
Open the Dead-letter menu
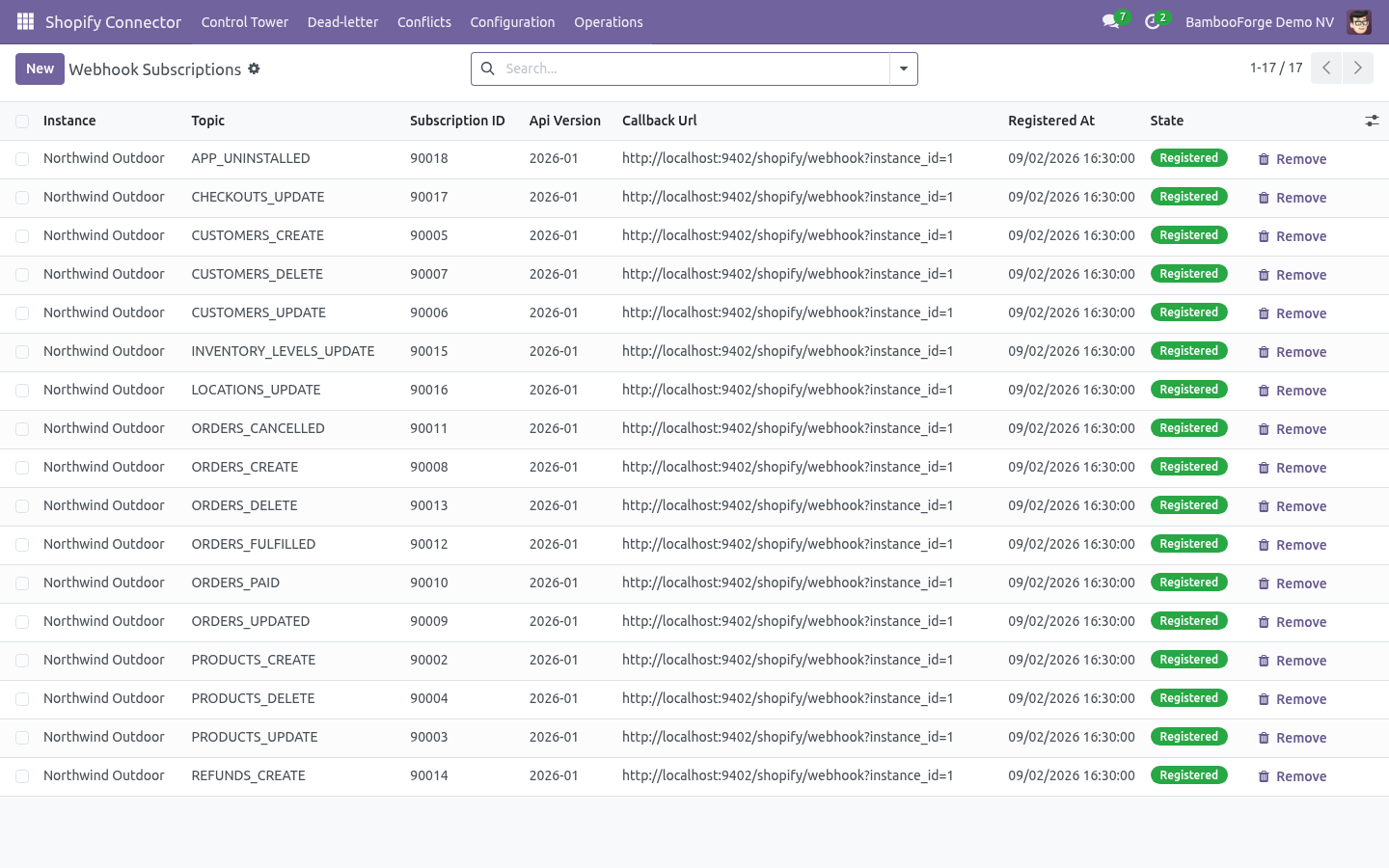coord(342,22)
